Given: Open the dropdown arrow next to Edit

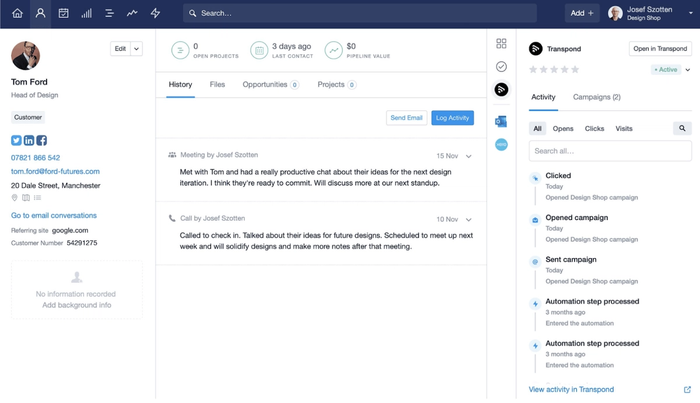Looking at the screenshot, I should pos(137,49).
